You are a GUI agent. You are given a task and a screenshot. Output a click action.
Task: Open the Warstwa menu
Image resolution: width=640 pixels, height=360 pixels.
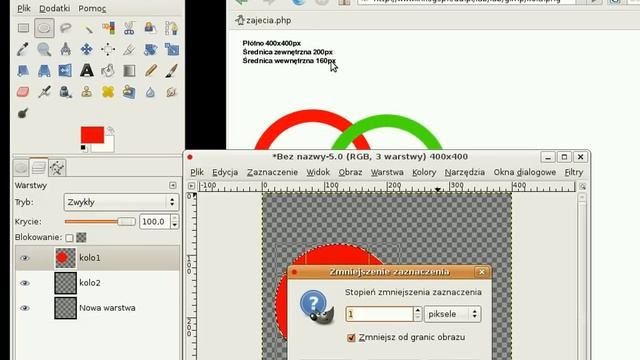387,172
